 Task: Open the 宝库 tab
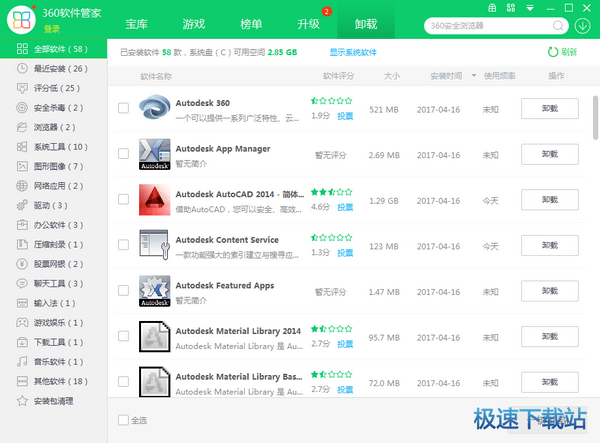(x=137, y=24)
